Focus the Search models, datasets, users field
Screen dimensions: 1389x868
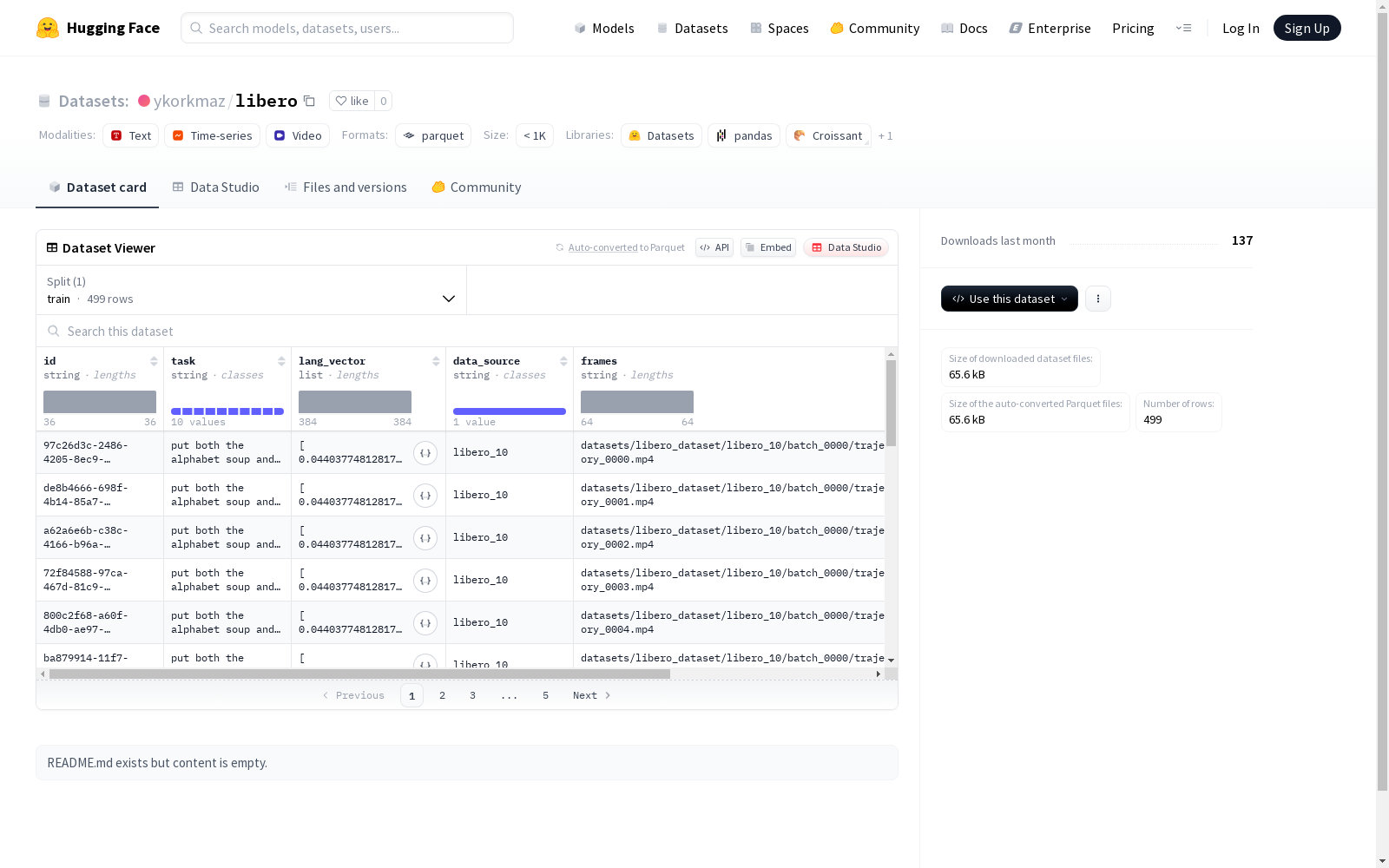coord(347,28)
